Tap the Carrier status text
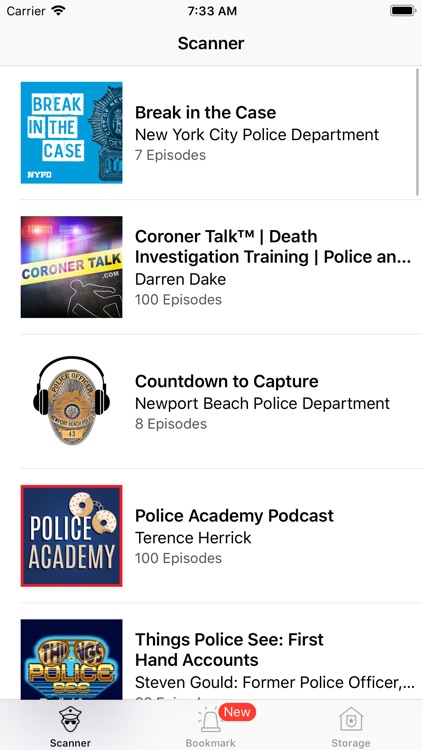 click(x=26, y=11)
